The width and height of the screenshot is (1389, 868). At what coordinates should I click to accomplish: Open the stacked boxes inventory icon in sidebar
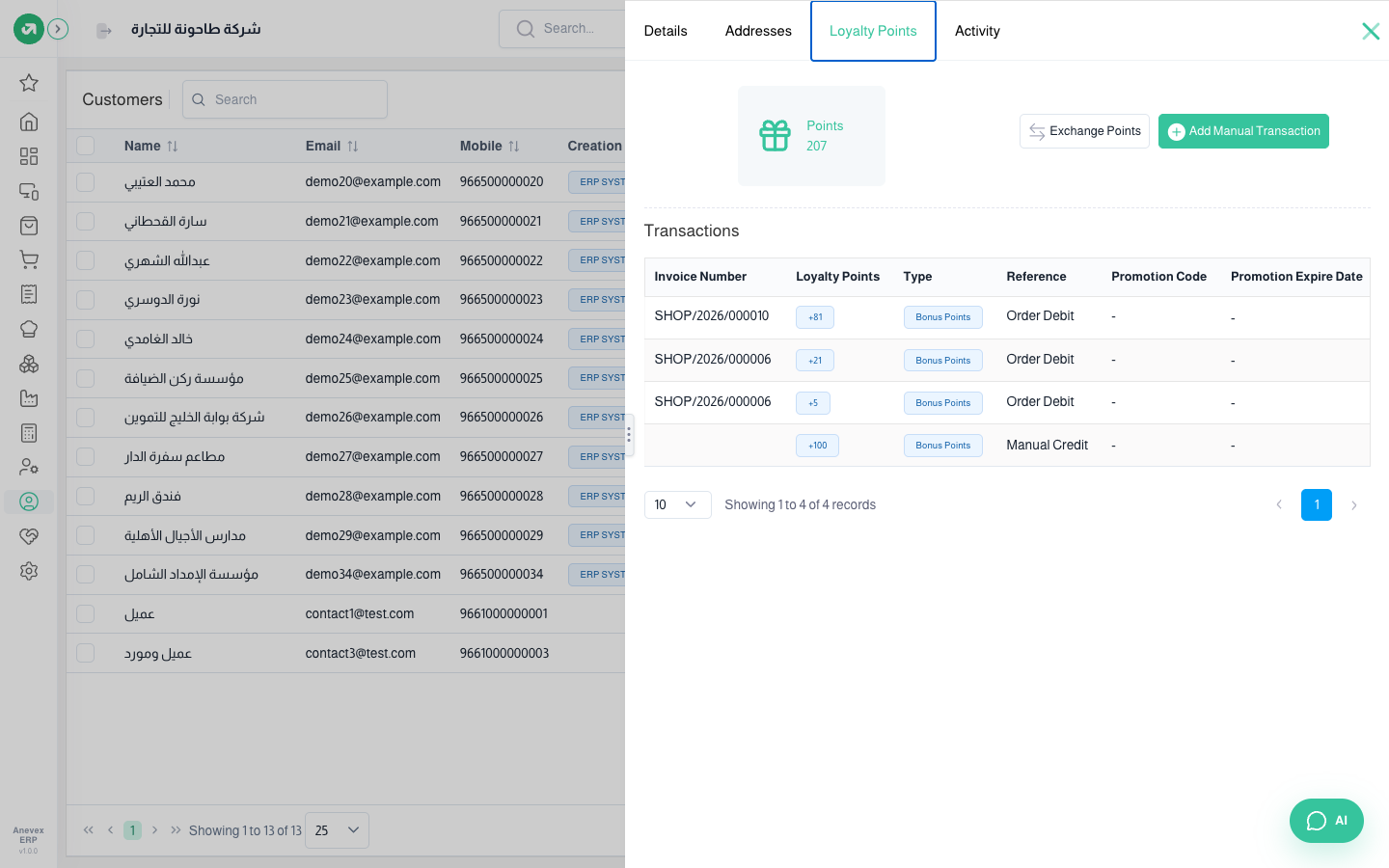[x=29, y=364]
